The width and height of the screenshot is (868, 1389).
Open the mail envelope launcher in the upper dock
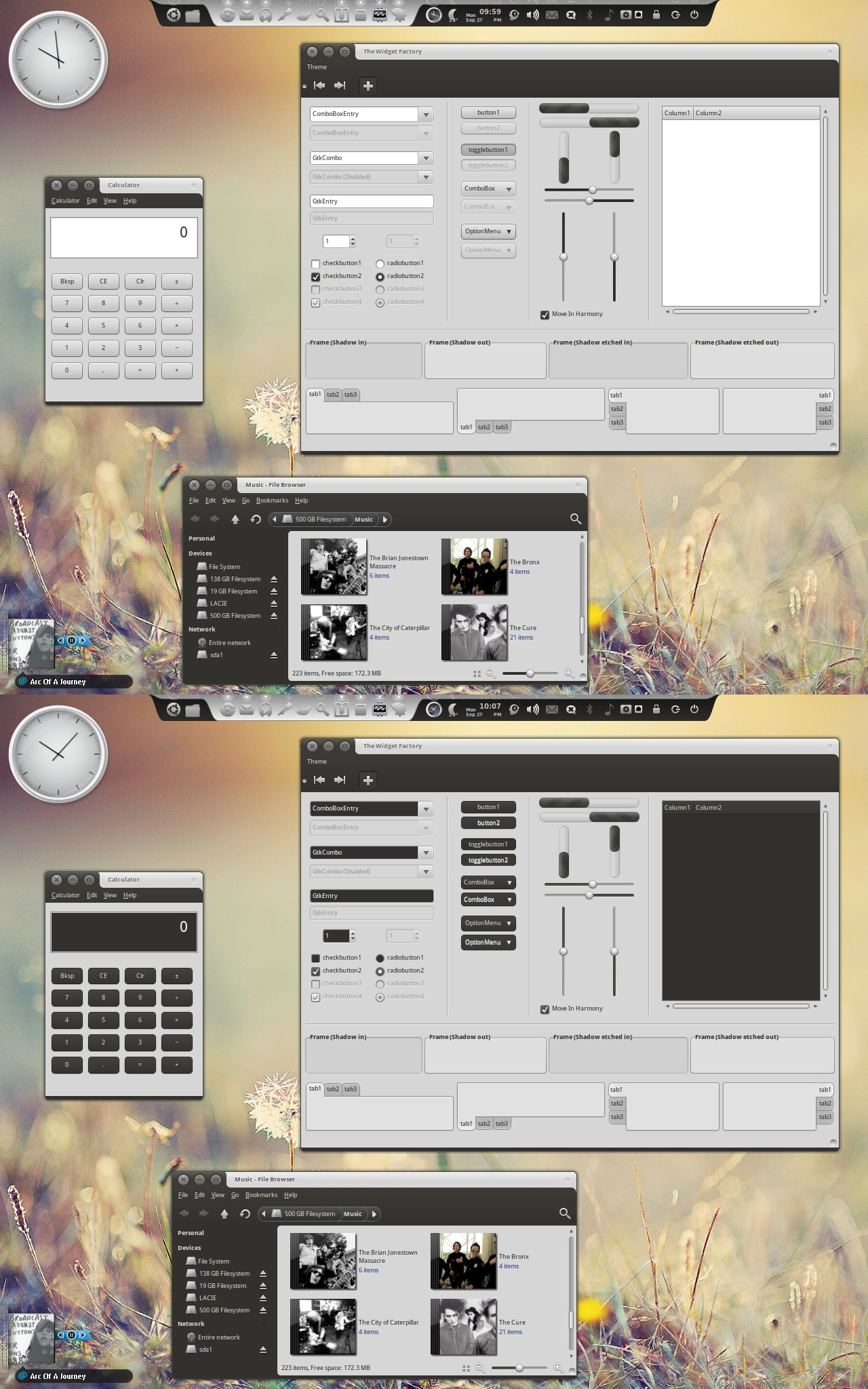click(247, 15)
